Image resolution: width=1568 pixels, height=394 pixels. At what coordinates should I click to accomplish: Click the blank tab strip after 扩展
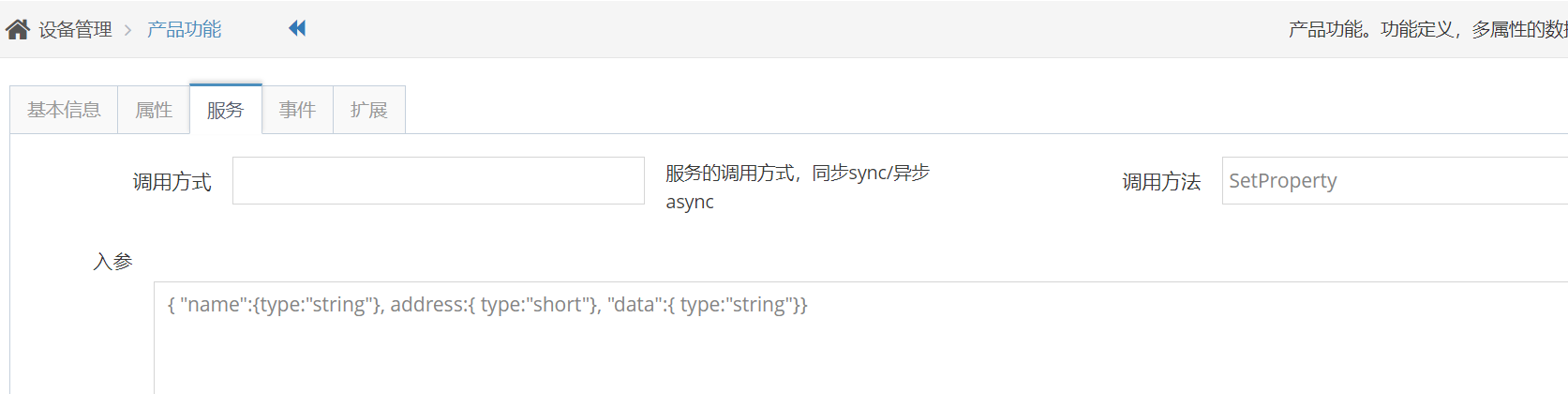(x=986, y=110)
